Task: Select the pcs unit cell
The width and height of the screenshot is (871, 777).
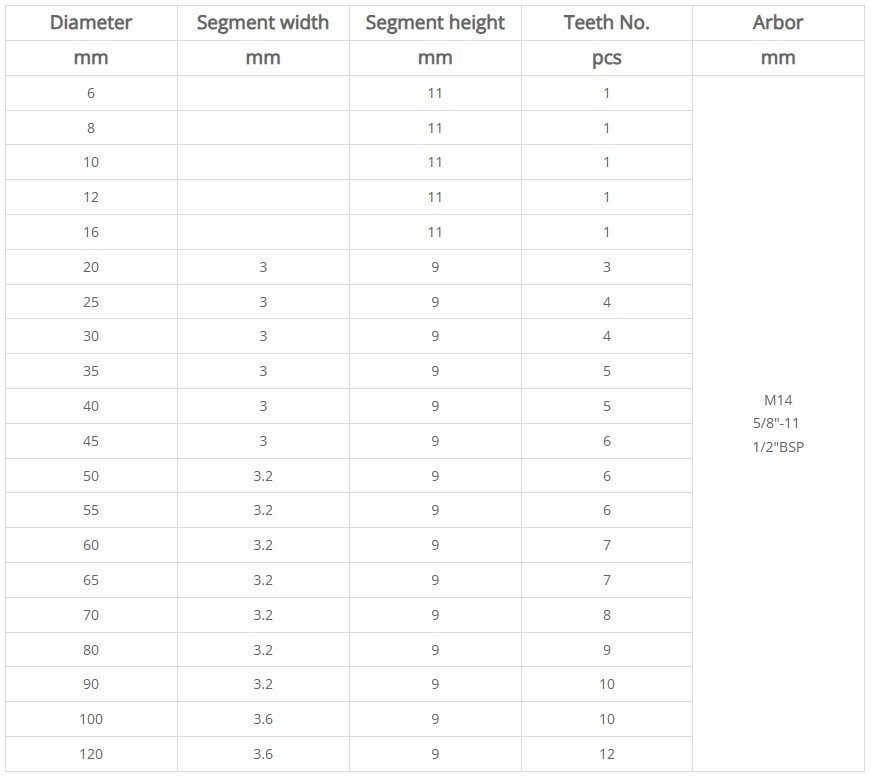Action: click(x=607, y=58)
